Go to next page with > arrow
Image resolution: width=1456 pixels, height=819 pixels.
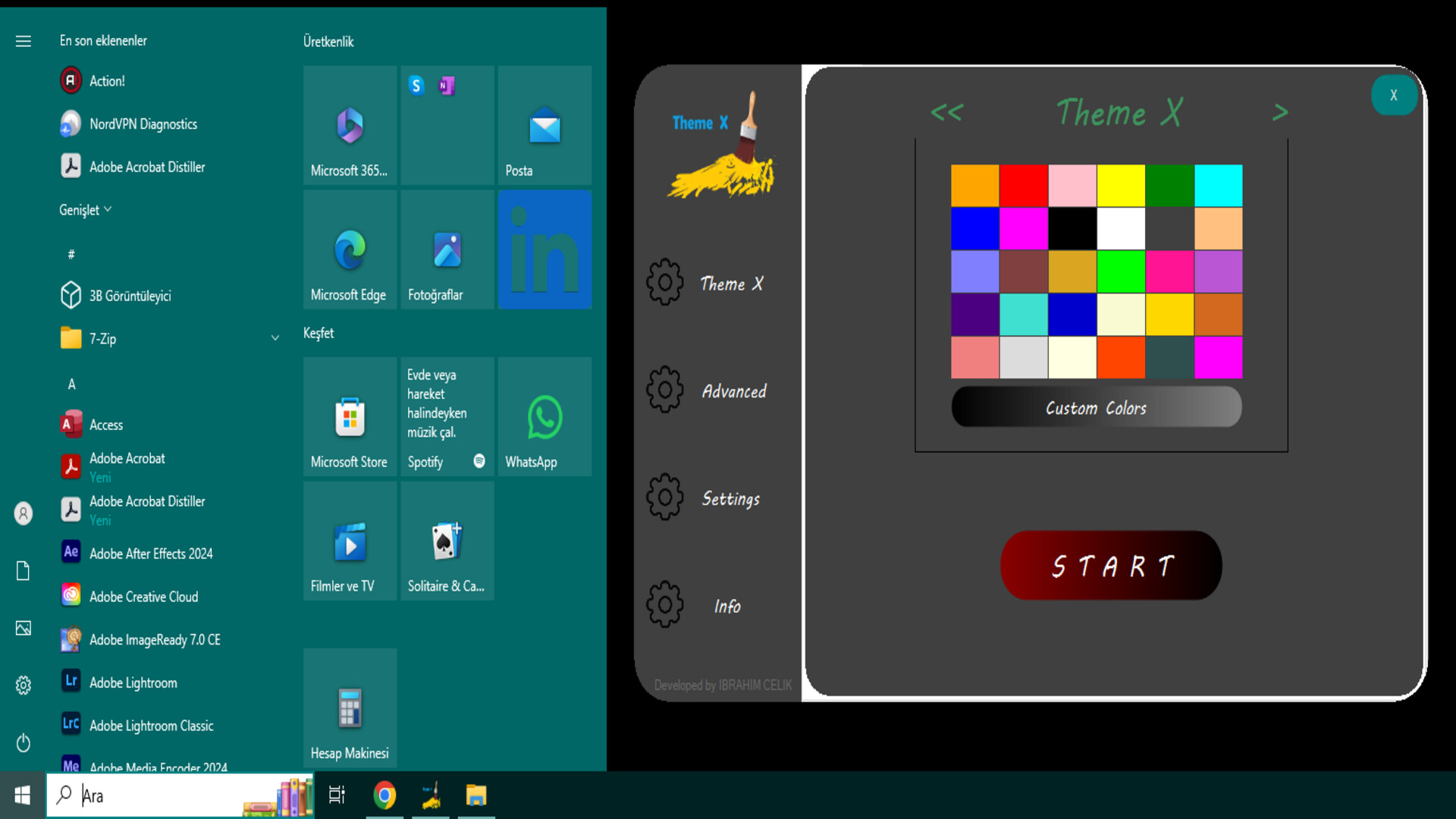click(x=1280, y=112)
